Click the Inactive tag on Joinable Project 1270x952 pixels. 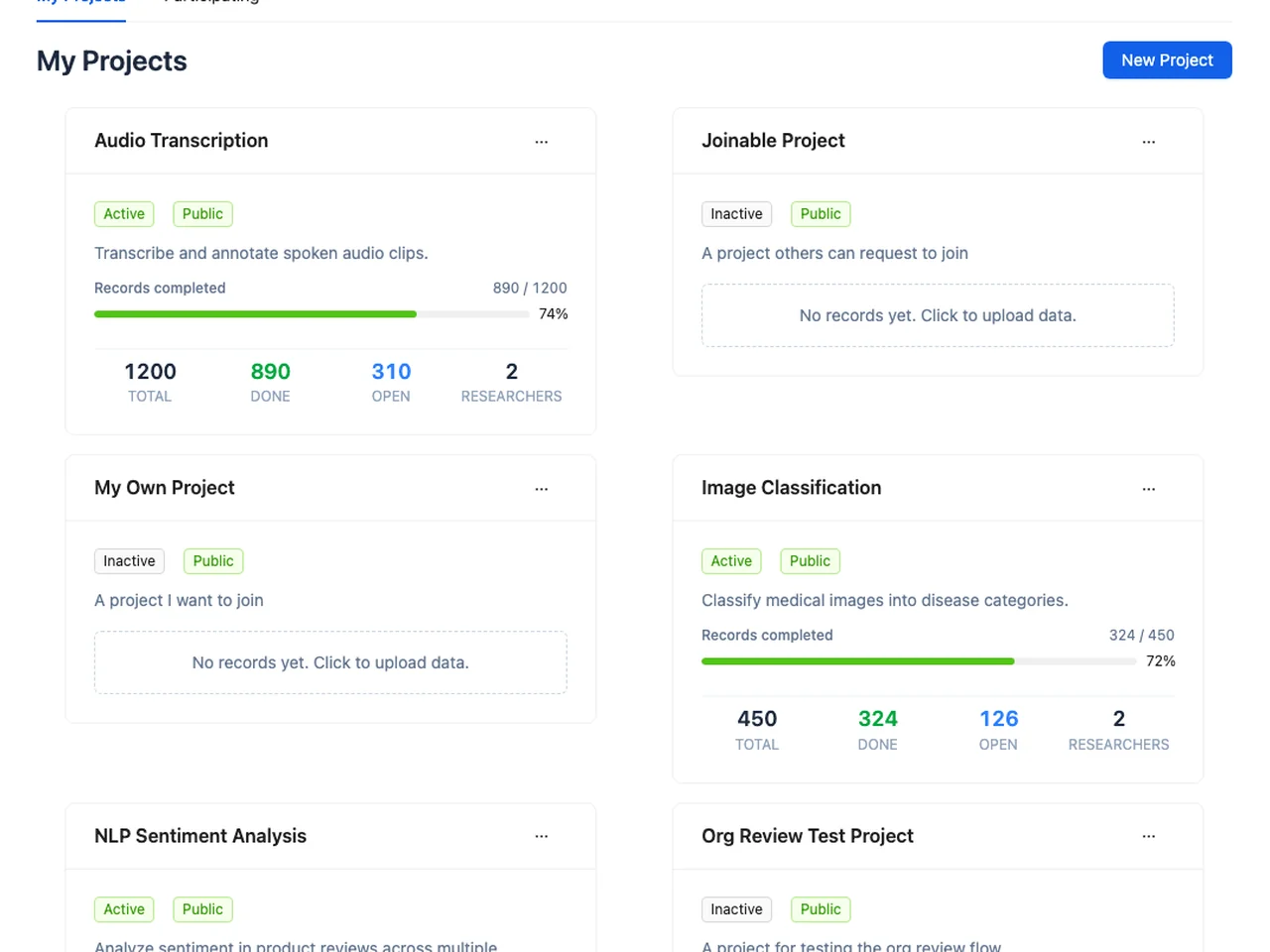click(x=736, y=214)
